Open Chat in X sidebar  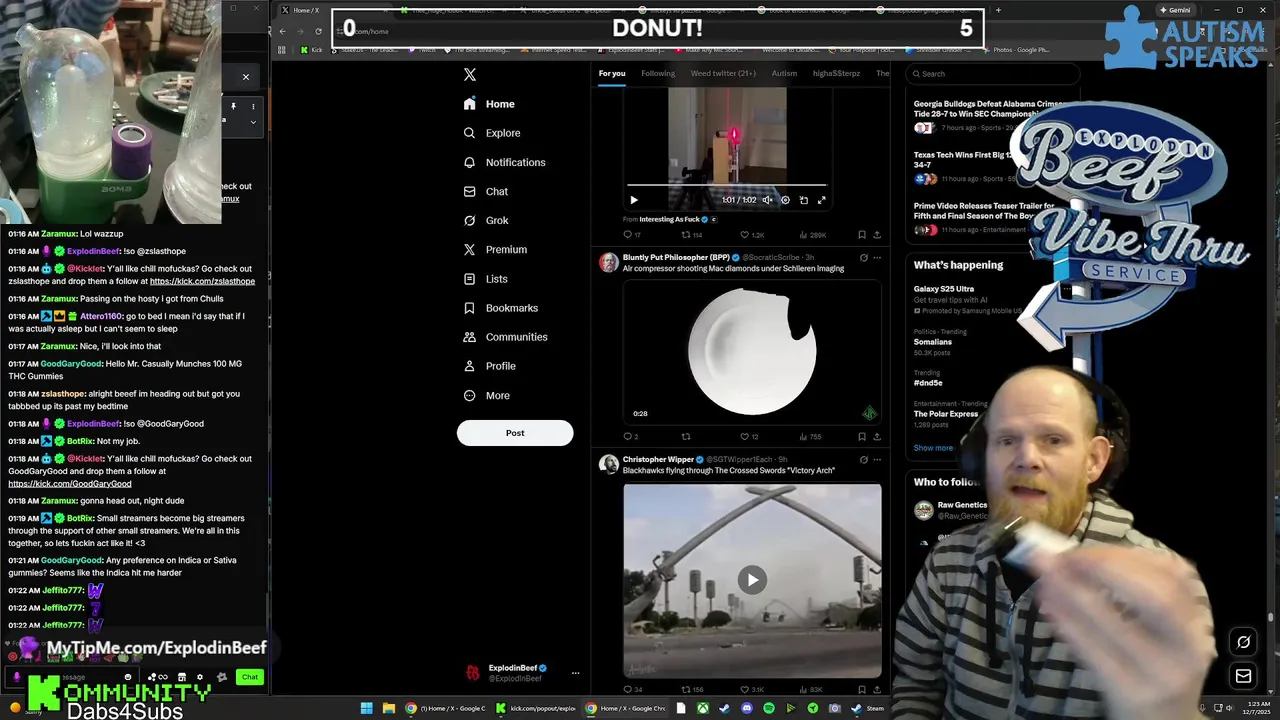[486, 191]
